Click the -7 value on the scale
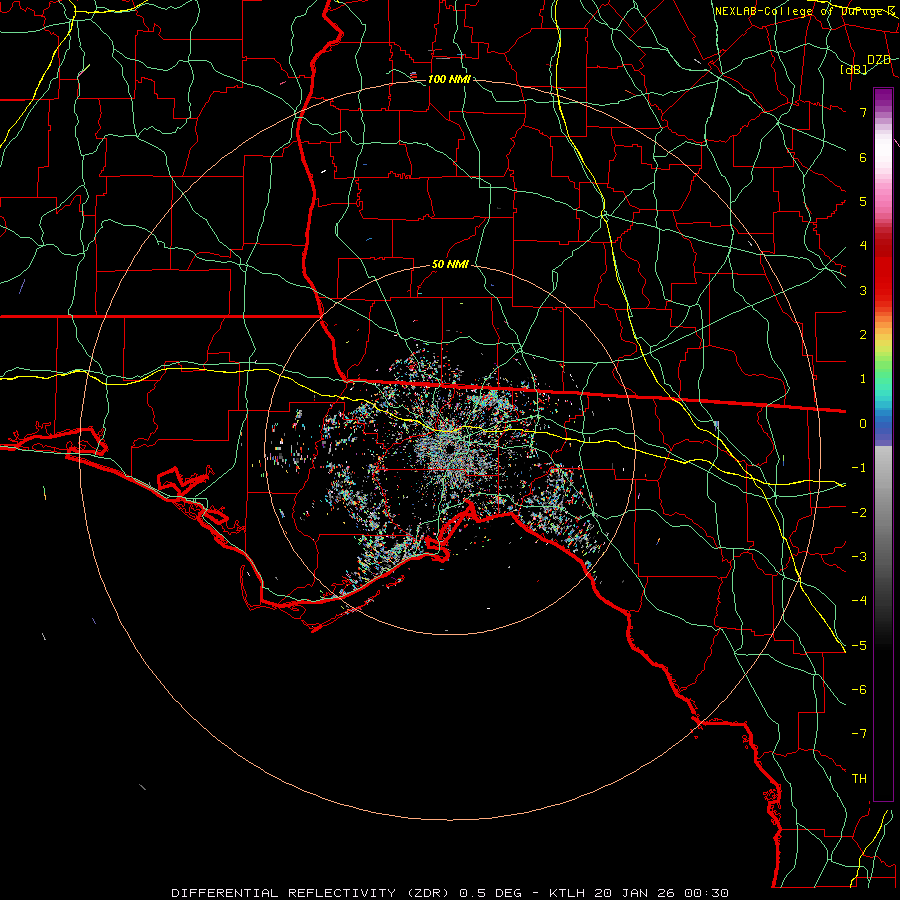Image resolution: width=900 pixels, height=900 pixels. pos(859,734)
